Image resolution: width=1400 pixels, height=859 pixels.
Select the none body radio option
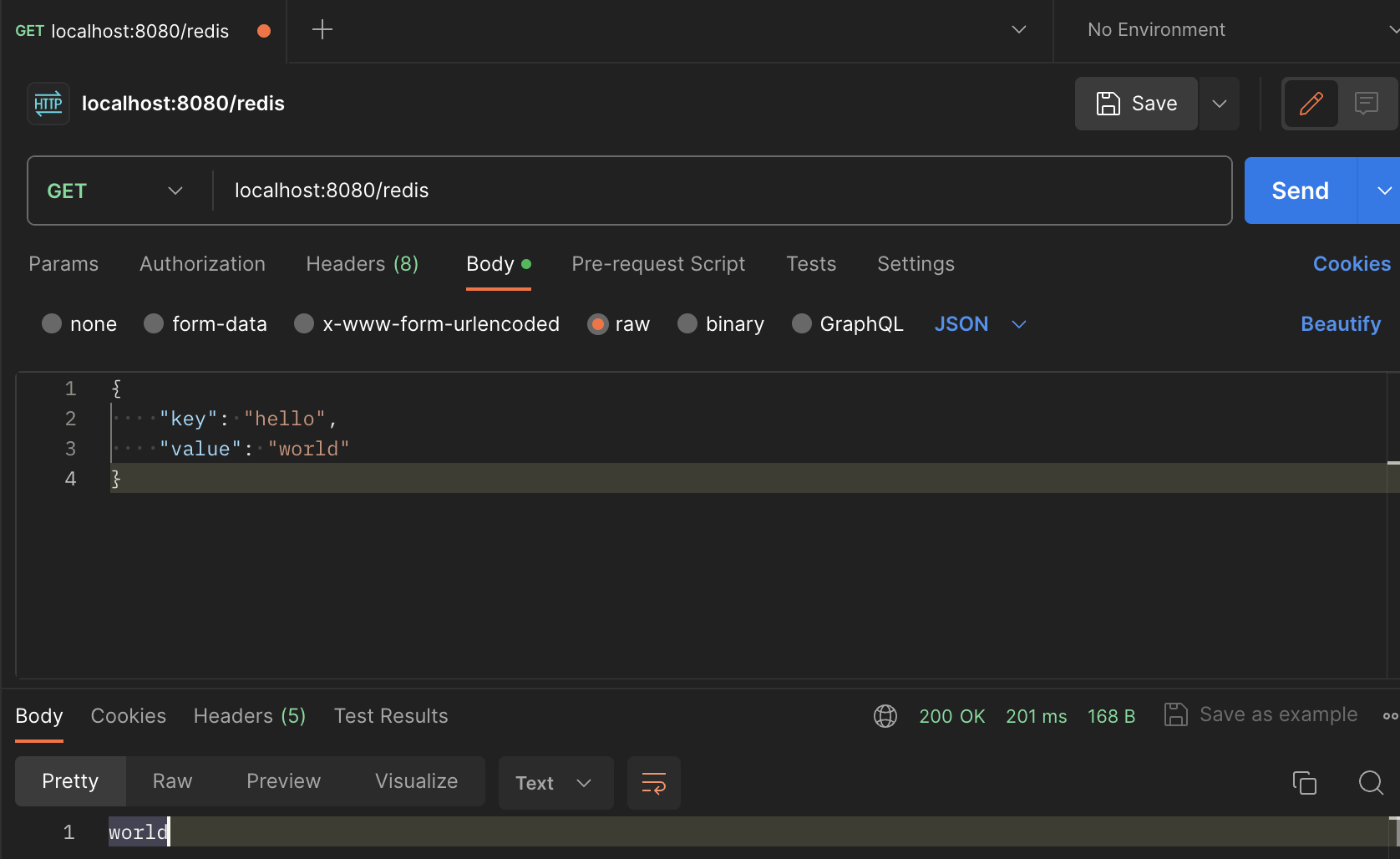coord(52,323)
